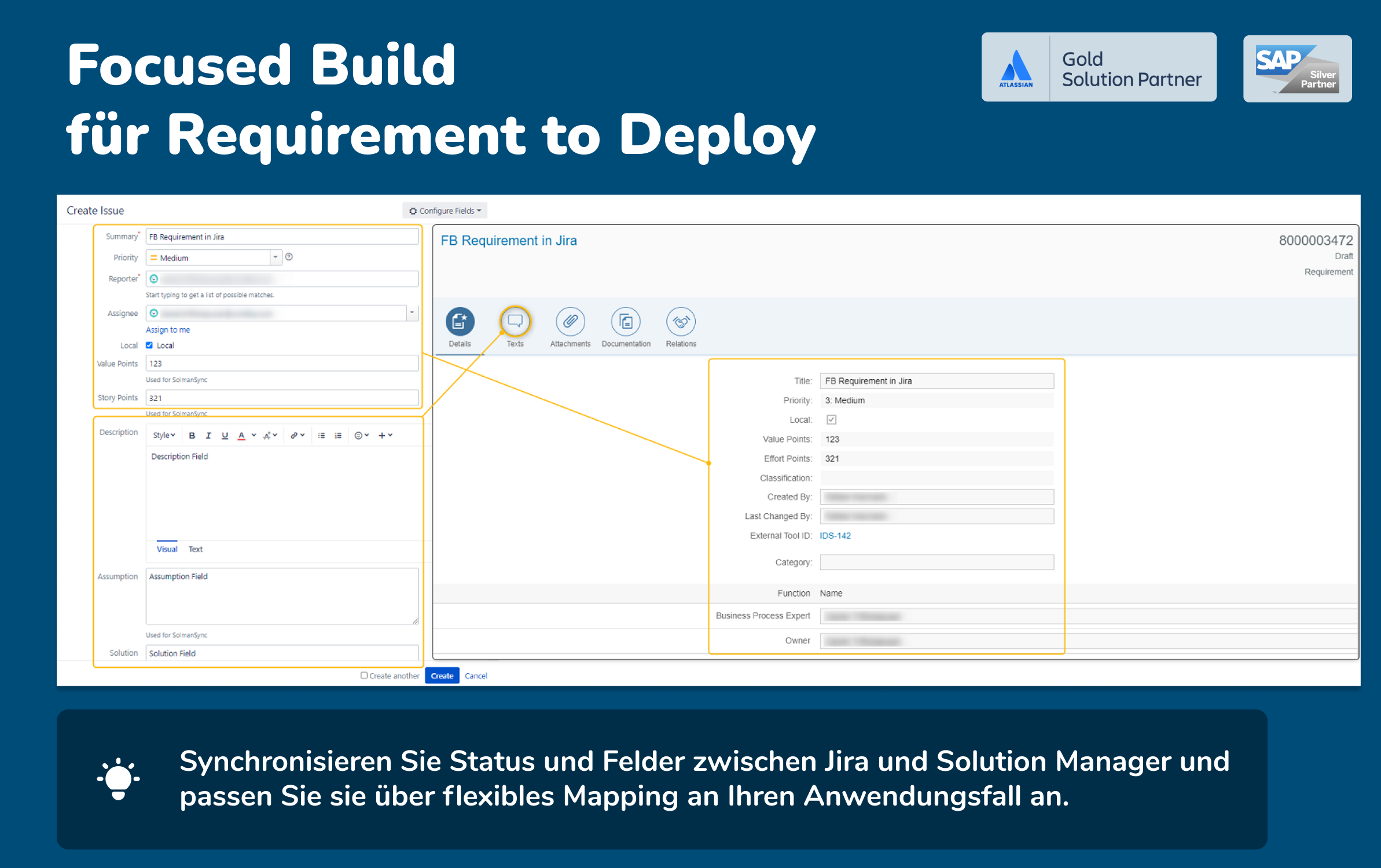The image size is (1381, 868).
Task: Open the text color picker arrow
Action: [254, 435]
